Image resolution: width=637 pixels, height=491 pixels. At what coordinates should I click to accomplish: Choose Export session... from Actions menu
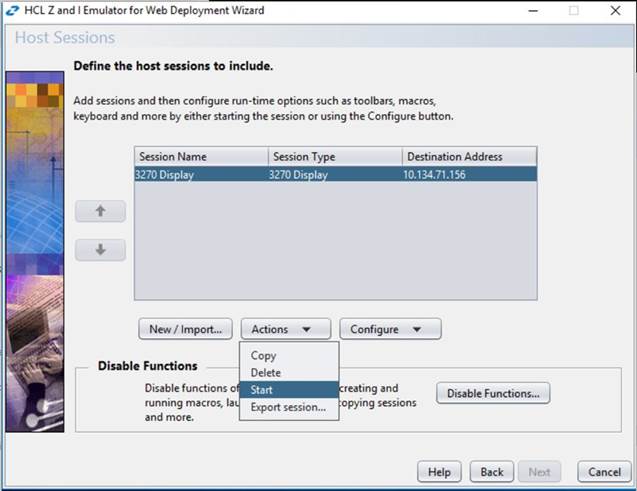pyautogui.click(x=289, y=407)
